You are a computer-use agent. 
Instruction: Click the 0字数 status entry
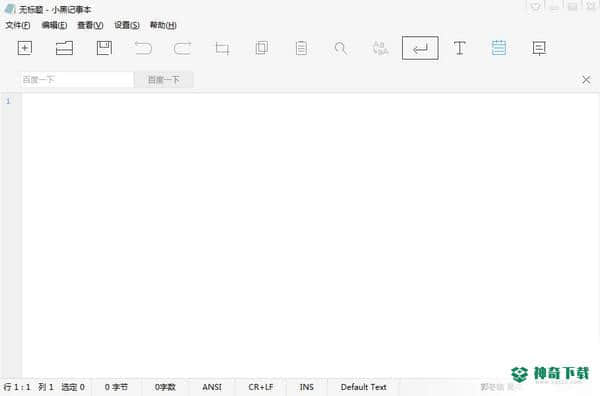coord(165,387)
